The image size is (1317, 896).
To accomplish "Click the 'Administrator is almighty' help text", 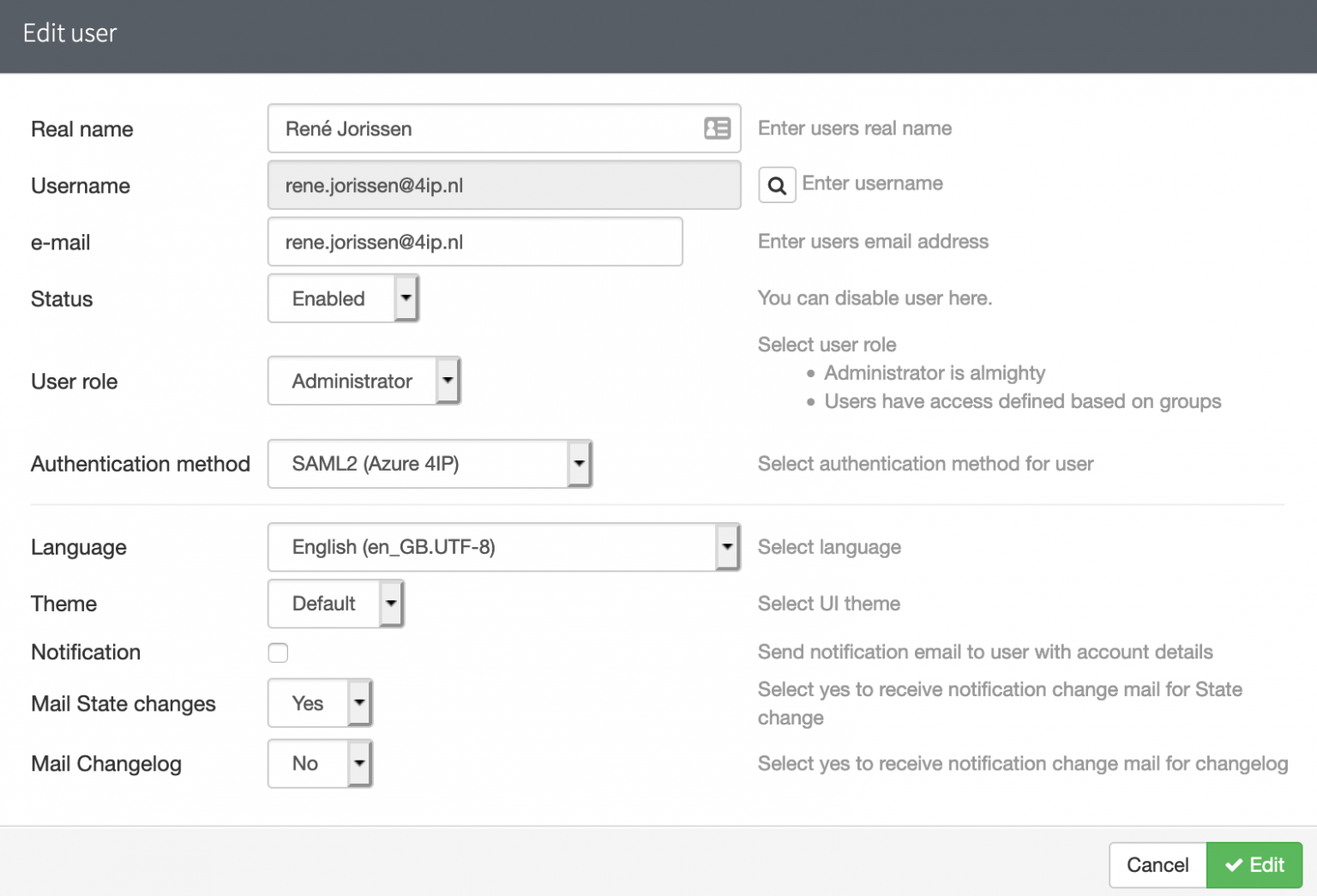I will click(935, 373).
